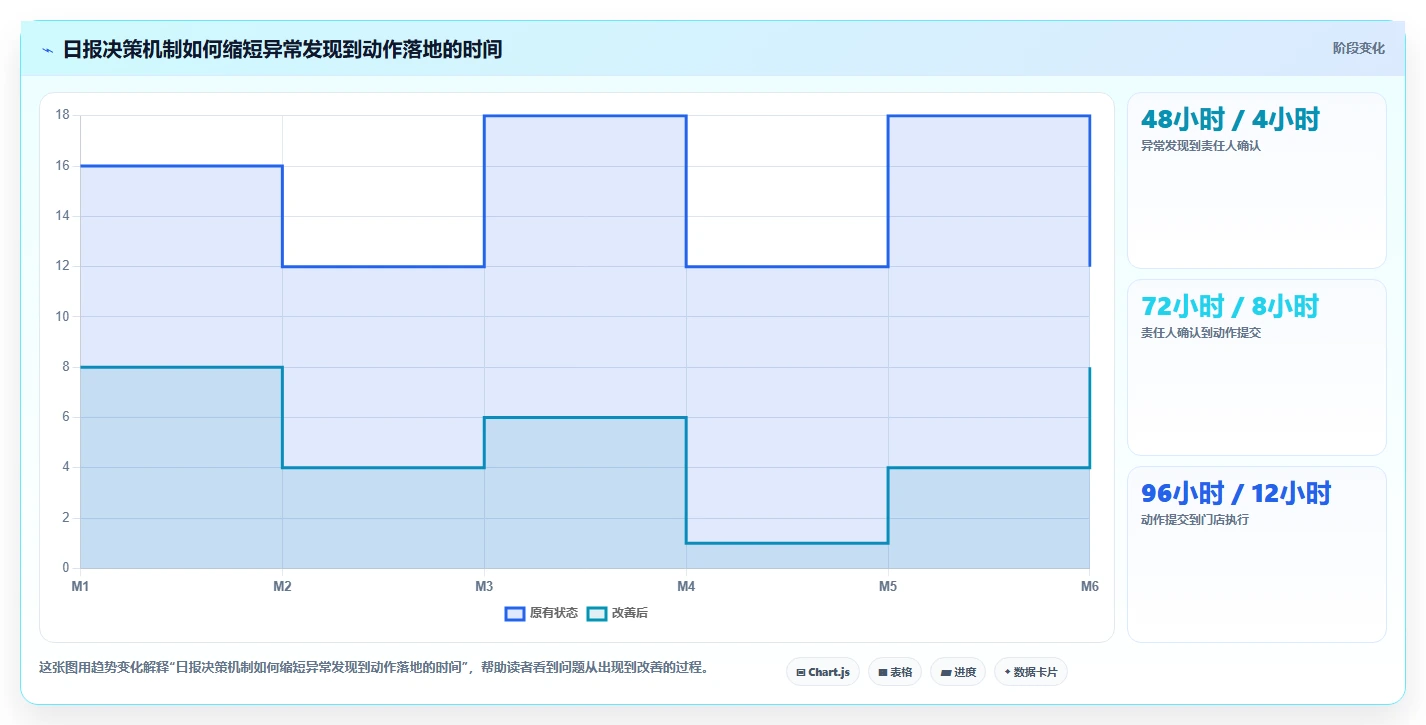Click the blue line segment between M3 and M4

click(585, 116)
